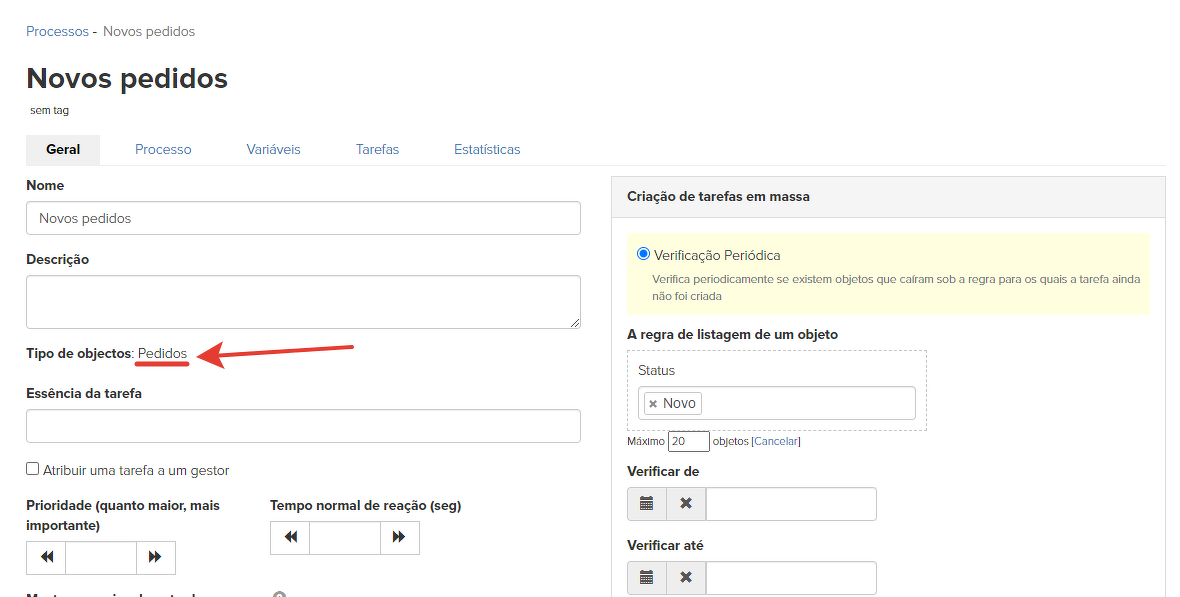The image size is (1180, 597).
Task: Click the Cancelar link
Action: pyautogui.click(x=775, y=442)
